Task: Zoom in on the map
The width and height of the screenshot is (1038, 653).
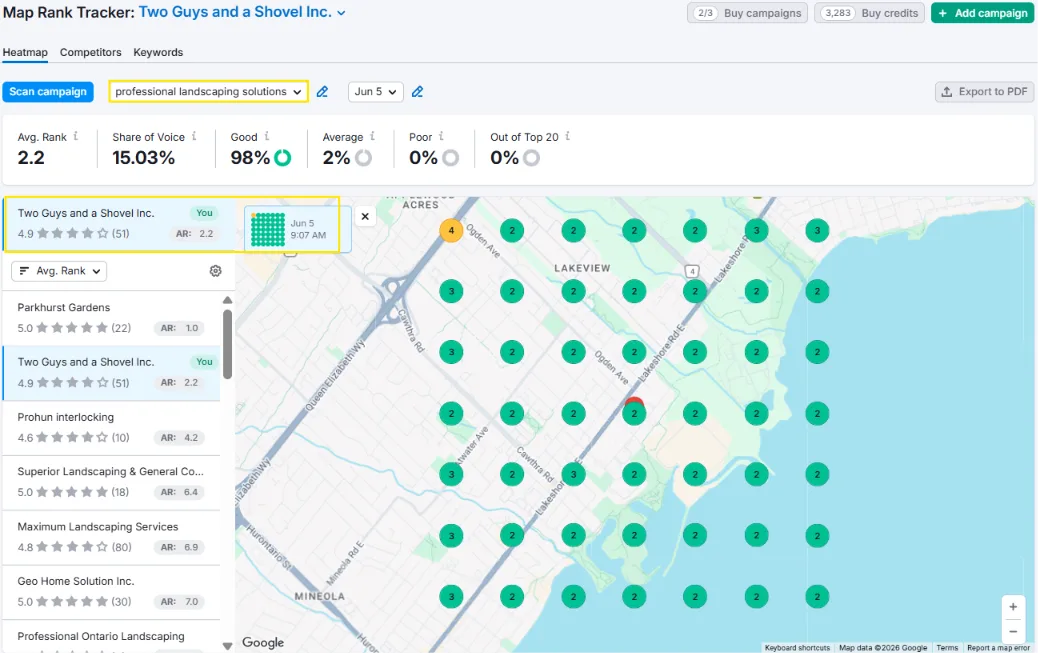Action: click(x=1013, y=607)
